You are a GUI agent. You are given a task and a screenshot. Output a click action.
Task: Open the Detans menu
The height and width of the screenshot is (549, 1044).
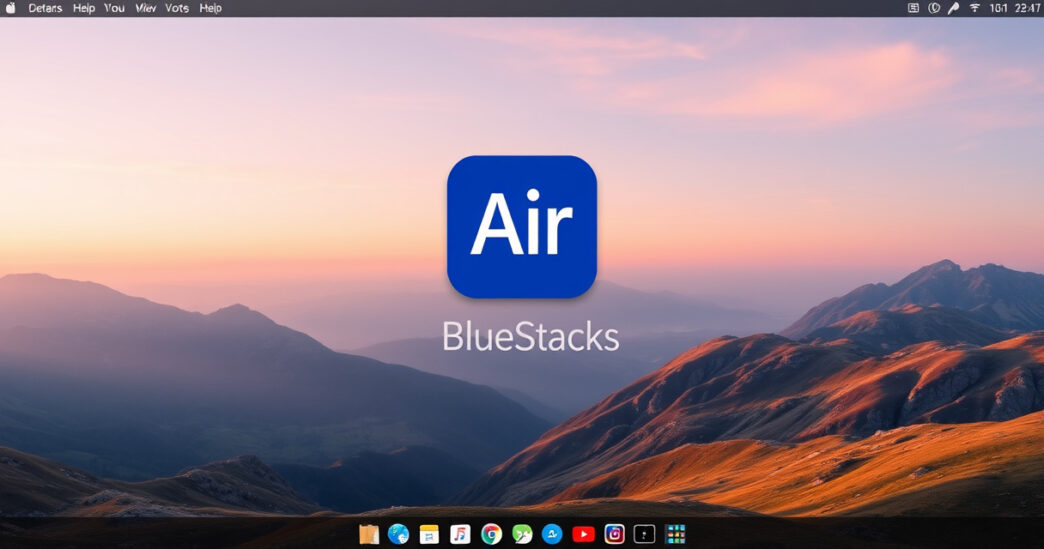(x=45, y=8)
